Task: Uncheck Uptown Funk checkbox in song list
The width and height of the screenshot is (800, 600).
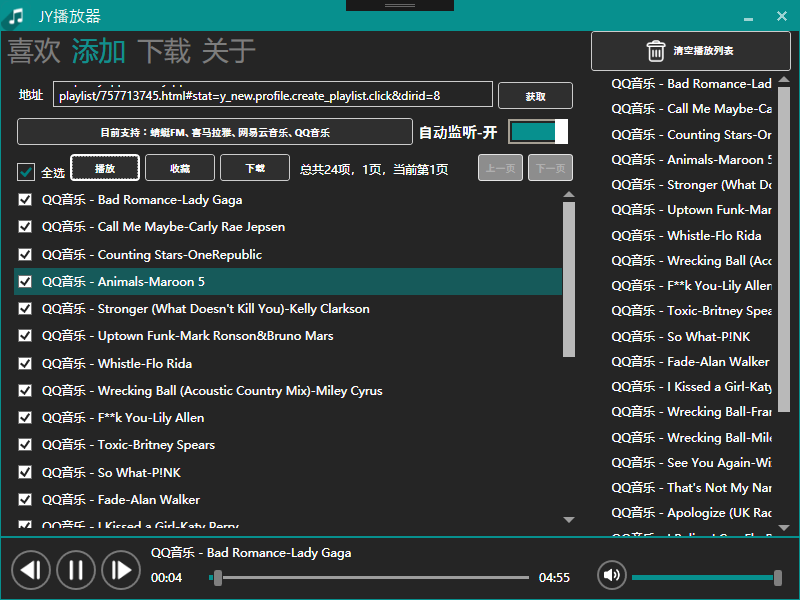Action: point(25,336)
